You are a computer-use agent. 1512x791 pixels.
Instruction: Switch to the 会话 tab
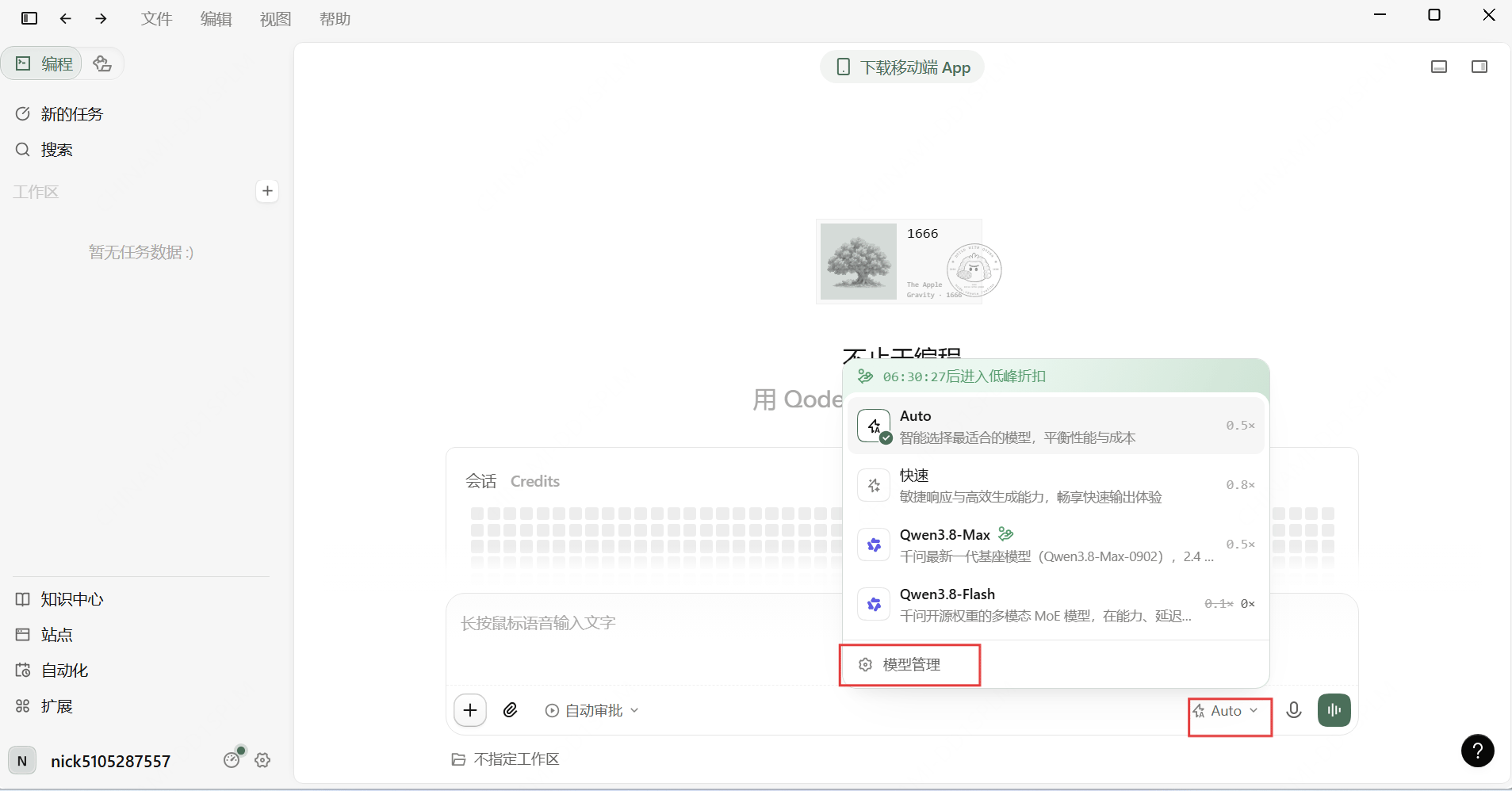[480, 481]
